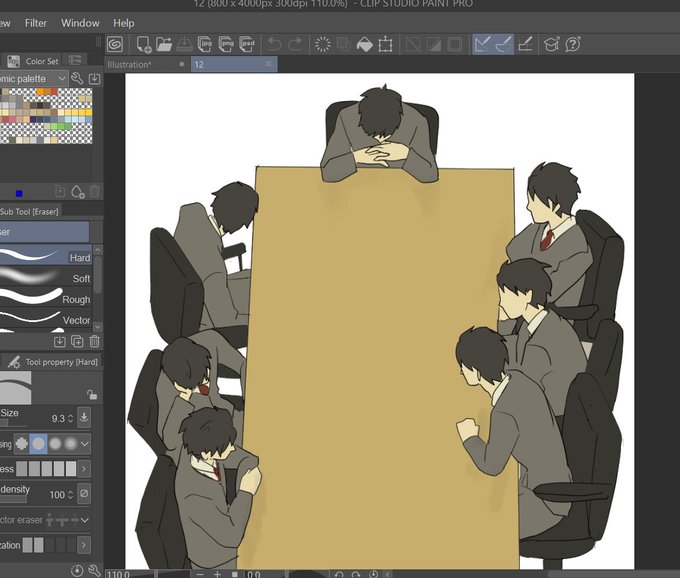Select the Color Set panel tab

pyautogui.click(x=33, y=61)
